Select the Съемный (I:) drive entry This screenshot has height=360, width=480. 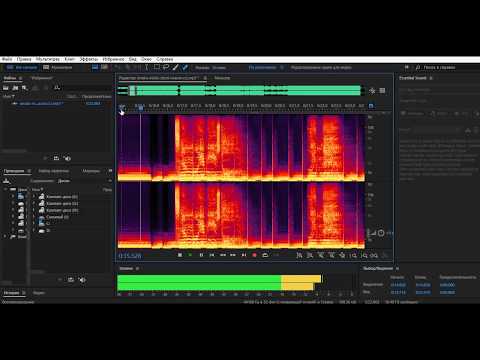point(57,217)
